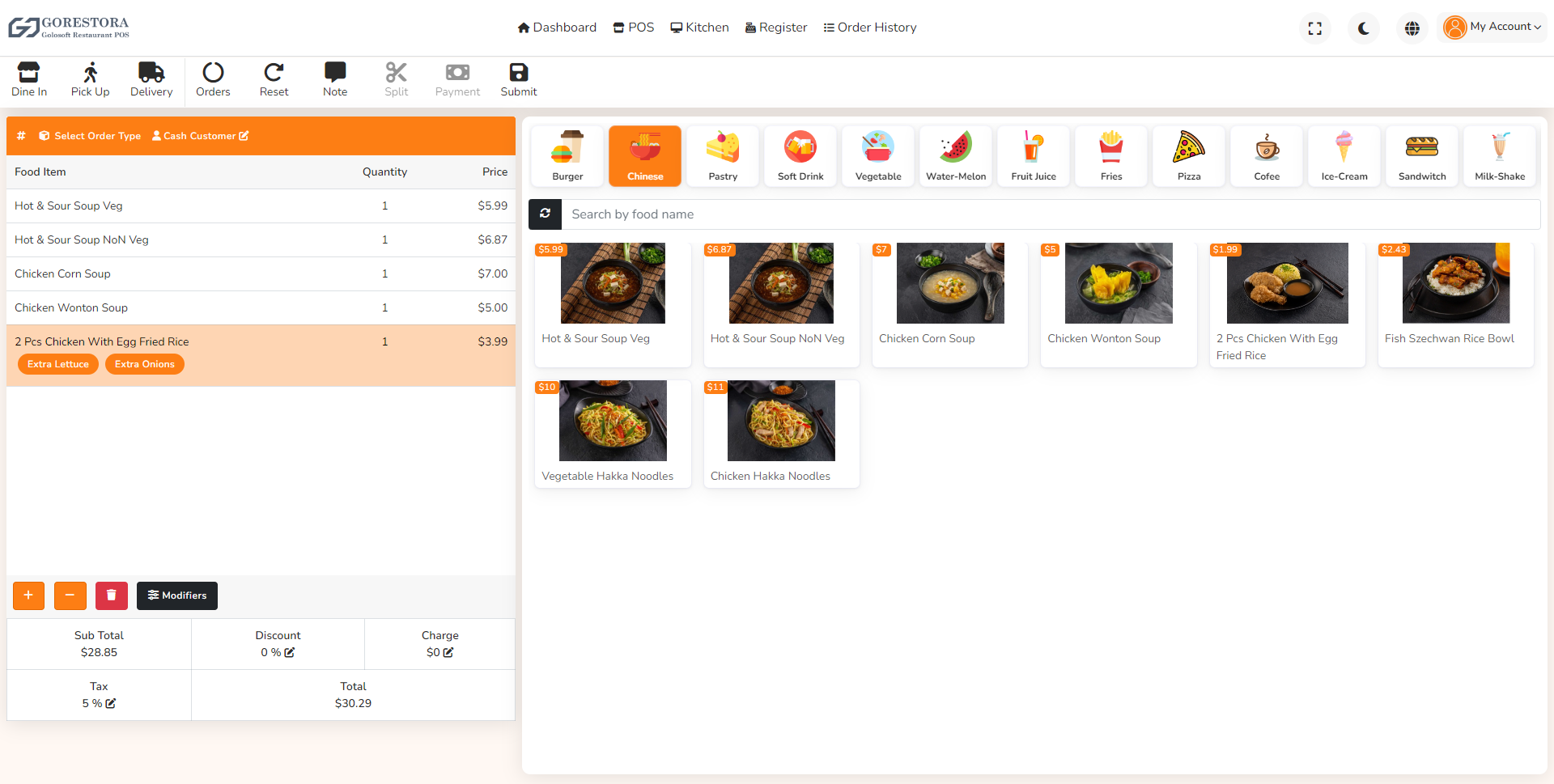Click the Modifiers button
Image resolution: width=1554 pixels, height=784 pixels.
click(x=176, y=595)
